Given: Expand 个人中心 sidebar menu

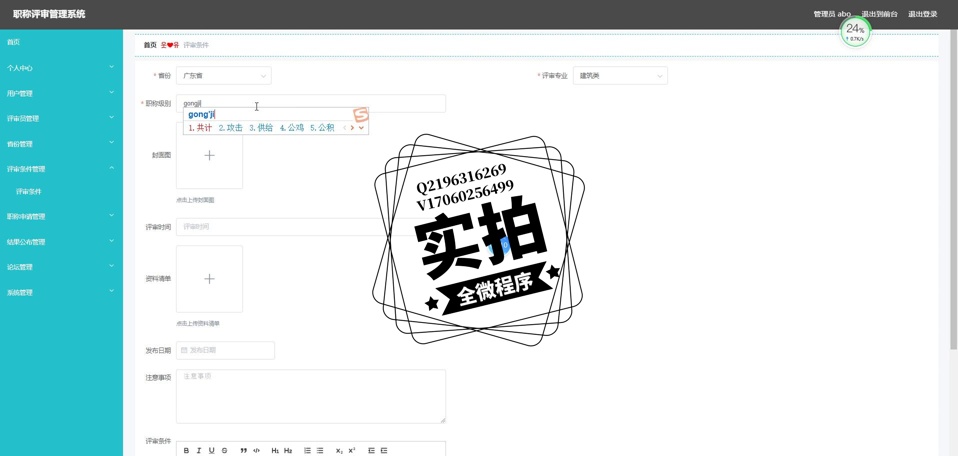Looking at the screenshot, I should coord(61,68).
